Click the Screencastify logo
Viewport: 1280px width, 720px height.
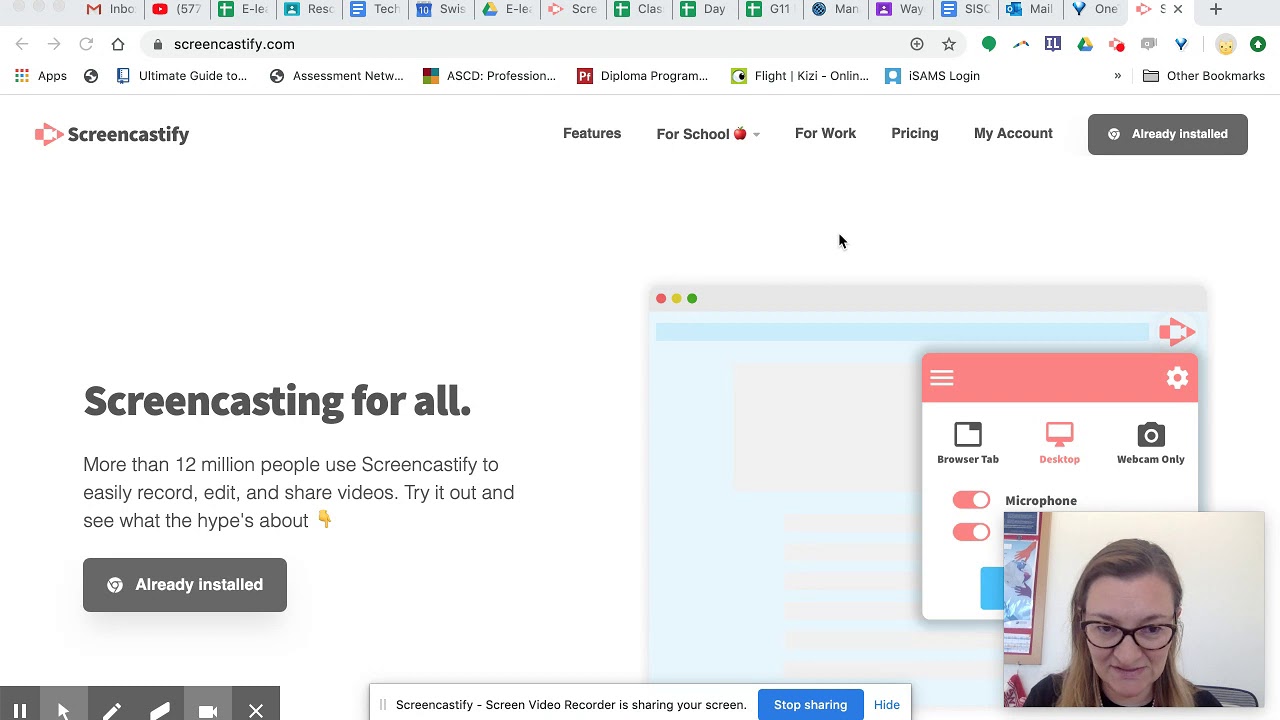[112, 134]
